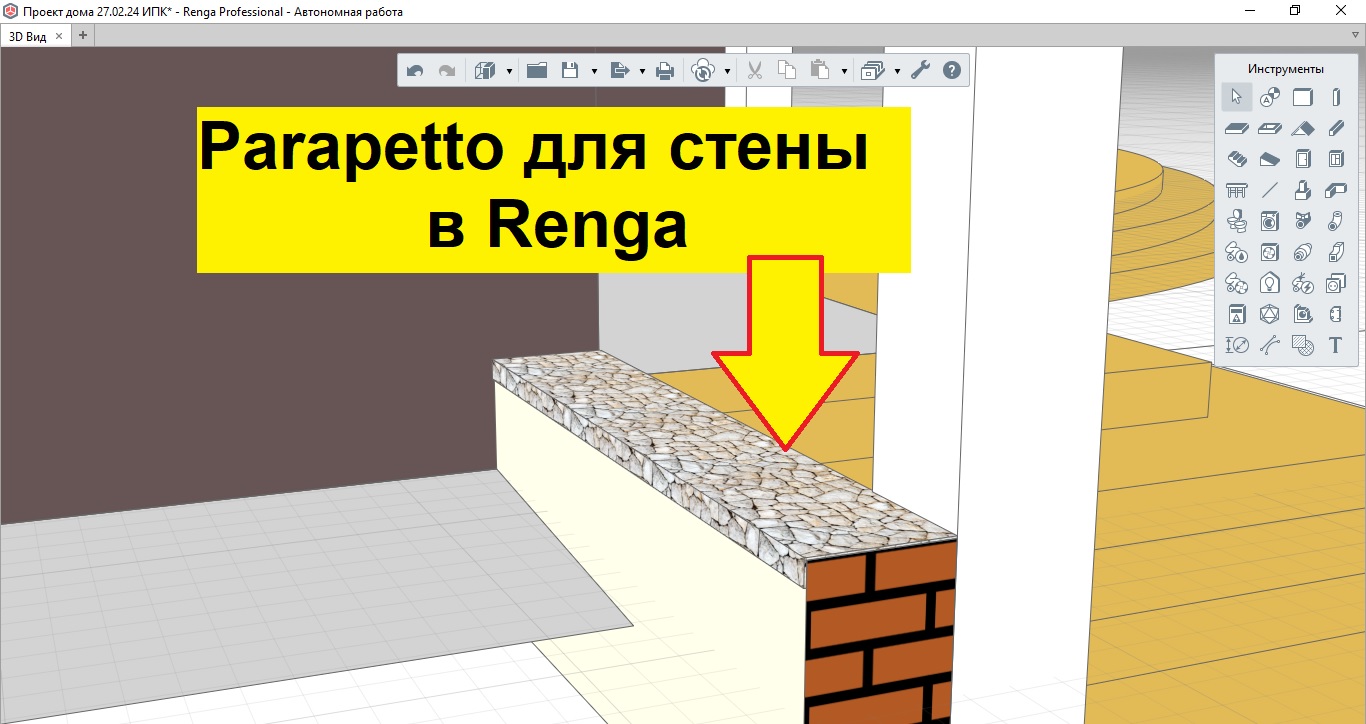The image size is (1366, 724).
Task: Select the Equipment washing machine tool
Action: click(1269, 221)
